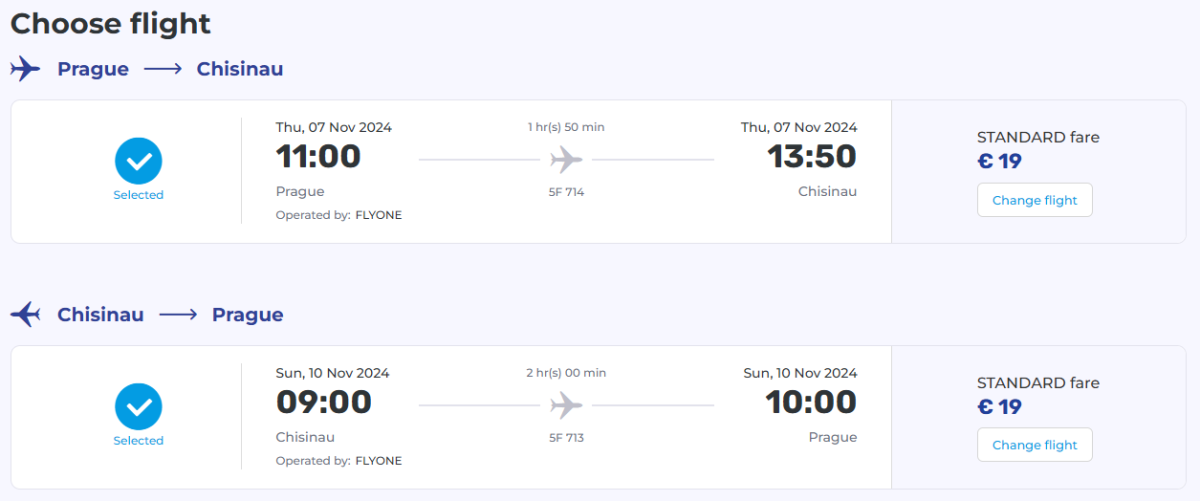Click Change flight for the 11:00 departure
The image size is (1200, 501).
[1034, 200]
